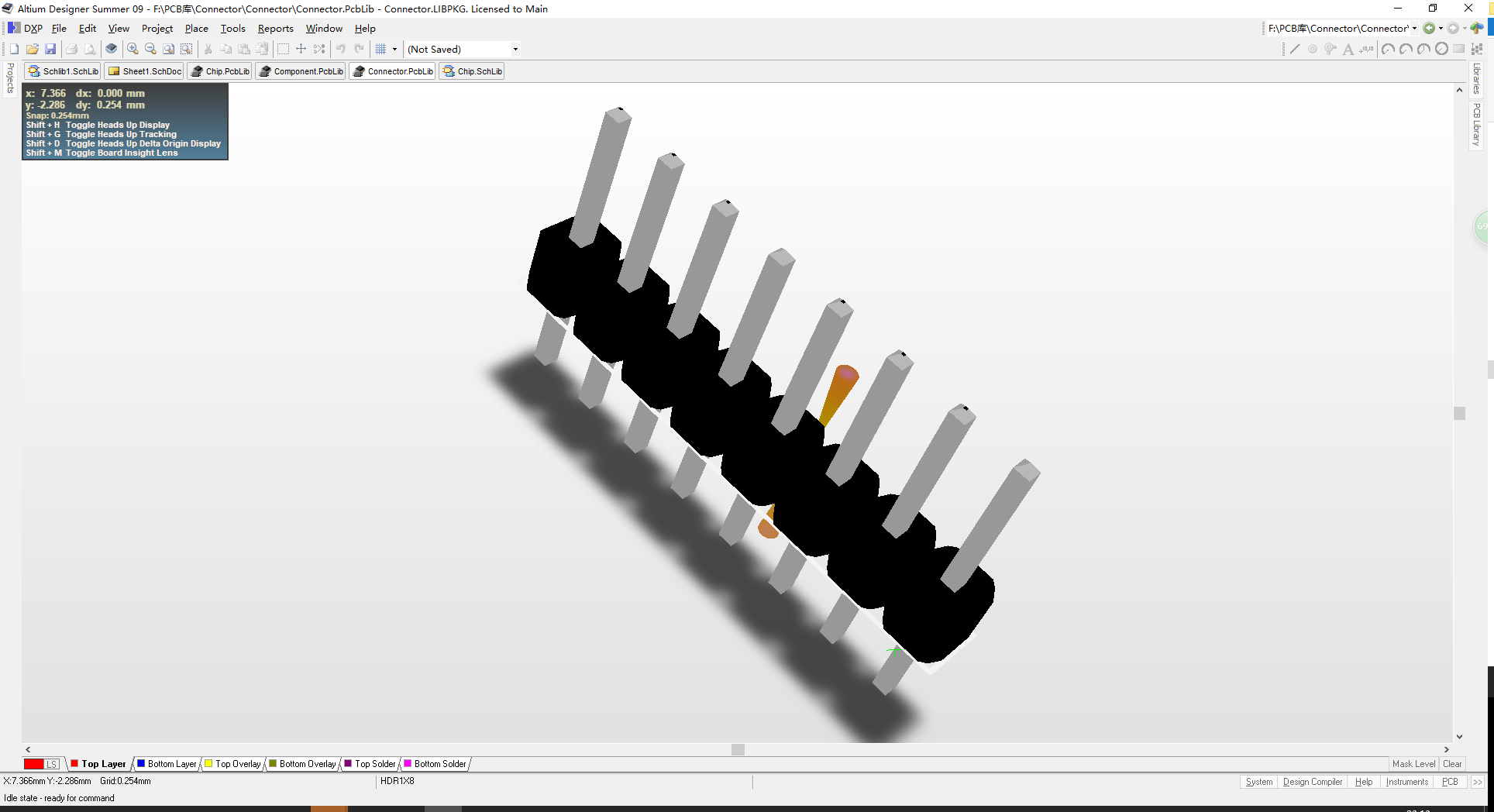Open the Place menu
The height and width of the screenshot is (812, 1494).
pos(197,29)
